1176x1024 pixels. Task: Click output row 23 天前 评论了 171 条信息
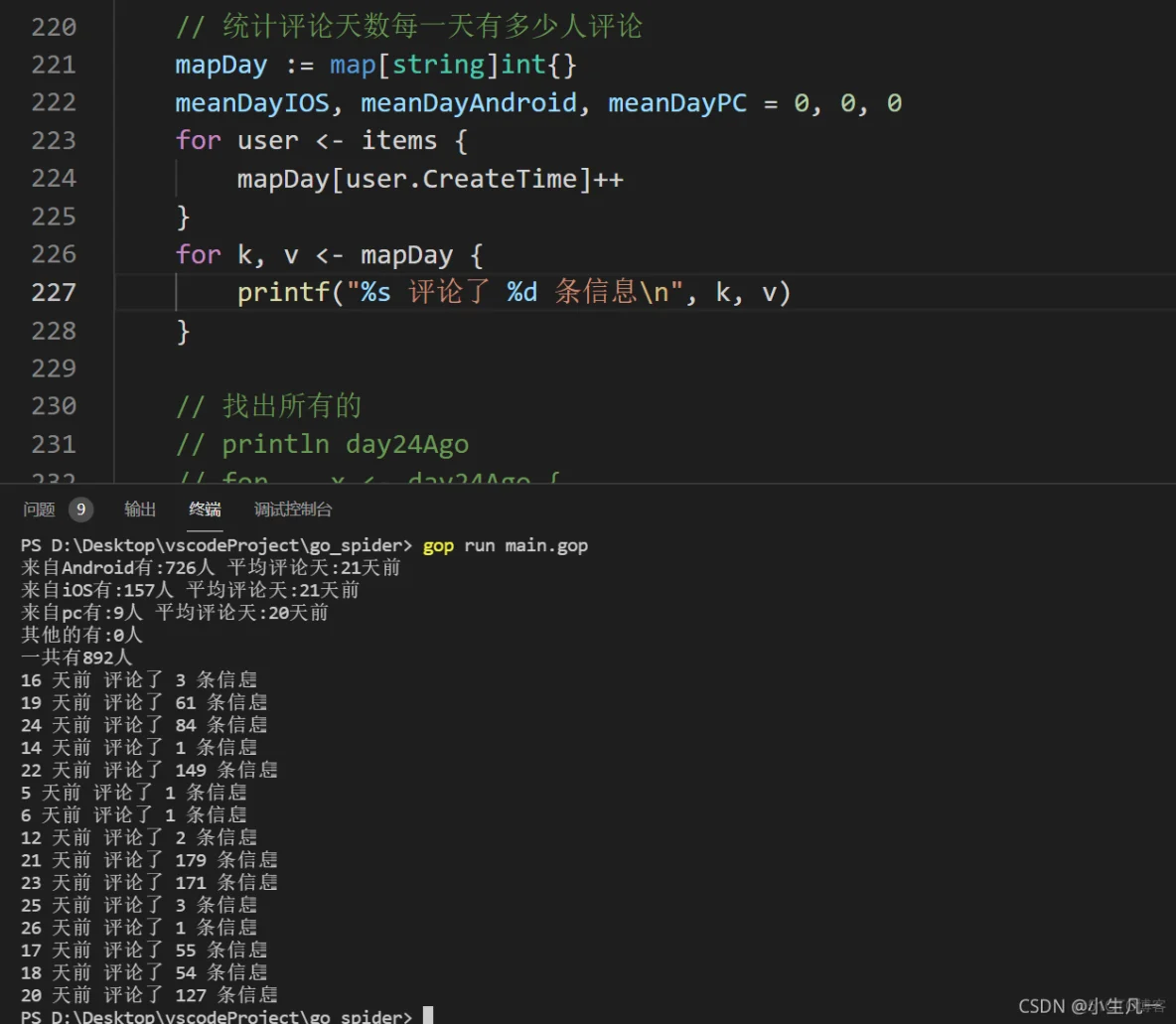click(149, 883)
